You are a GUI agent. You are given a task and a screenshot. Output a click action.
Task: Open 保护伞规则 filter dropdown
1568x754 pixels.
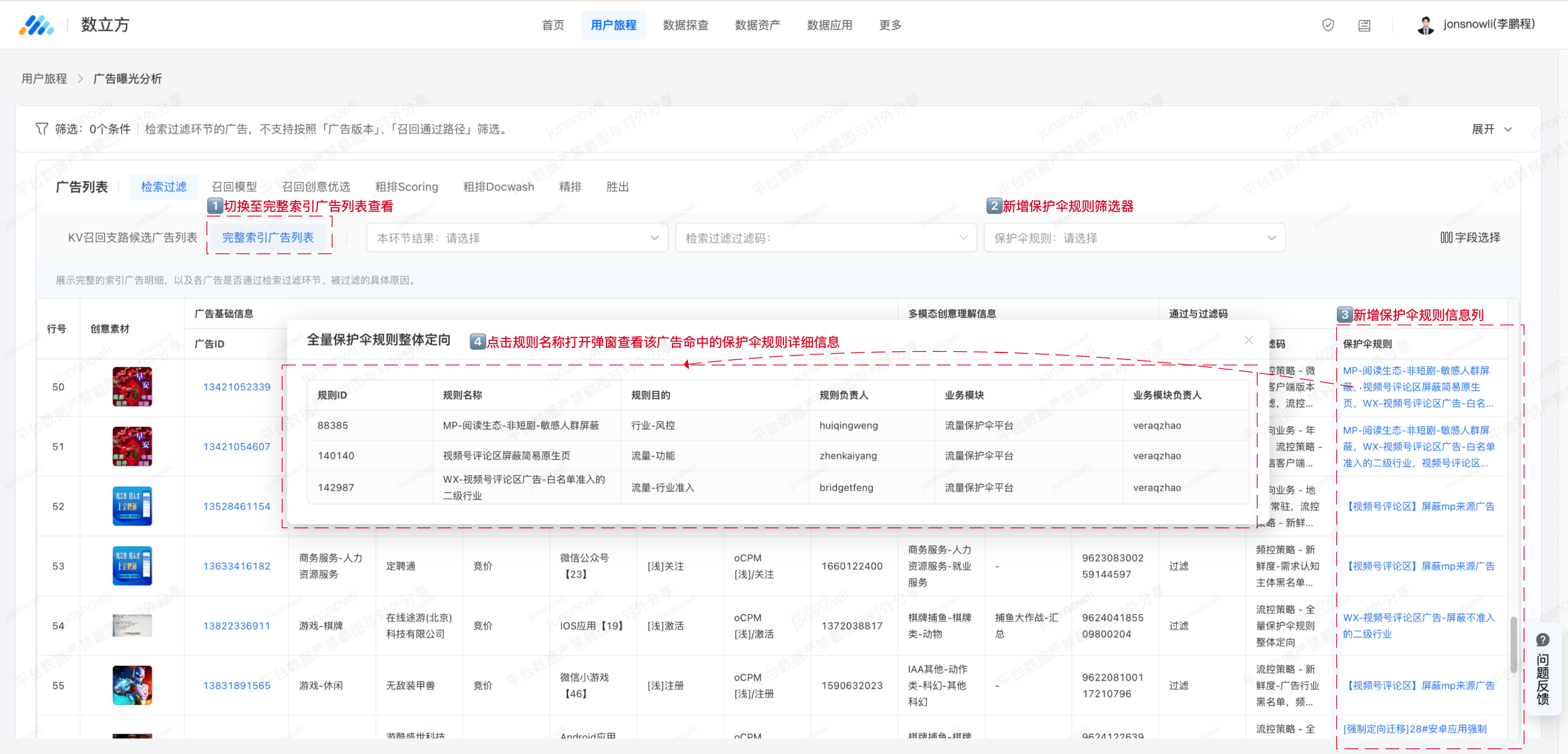coord(1134,238)
